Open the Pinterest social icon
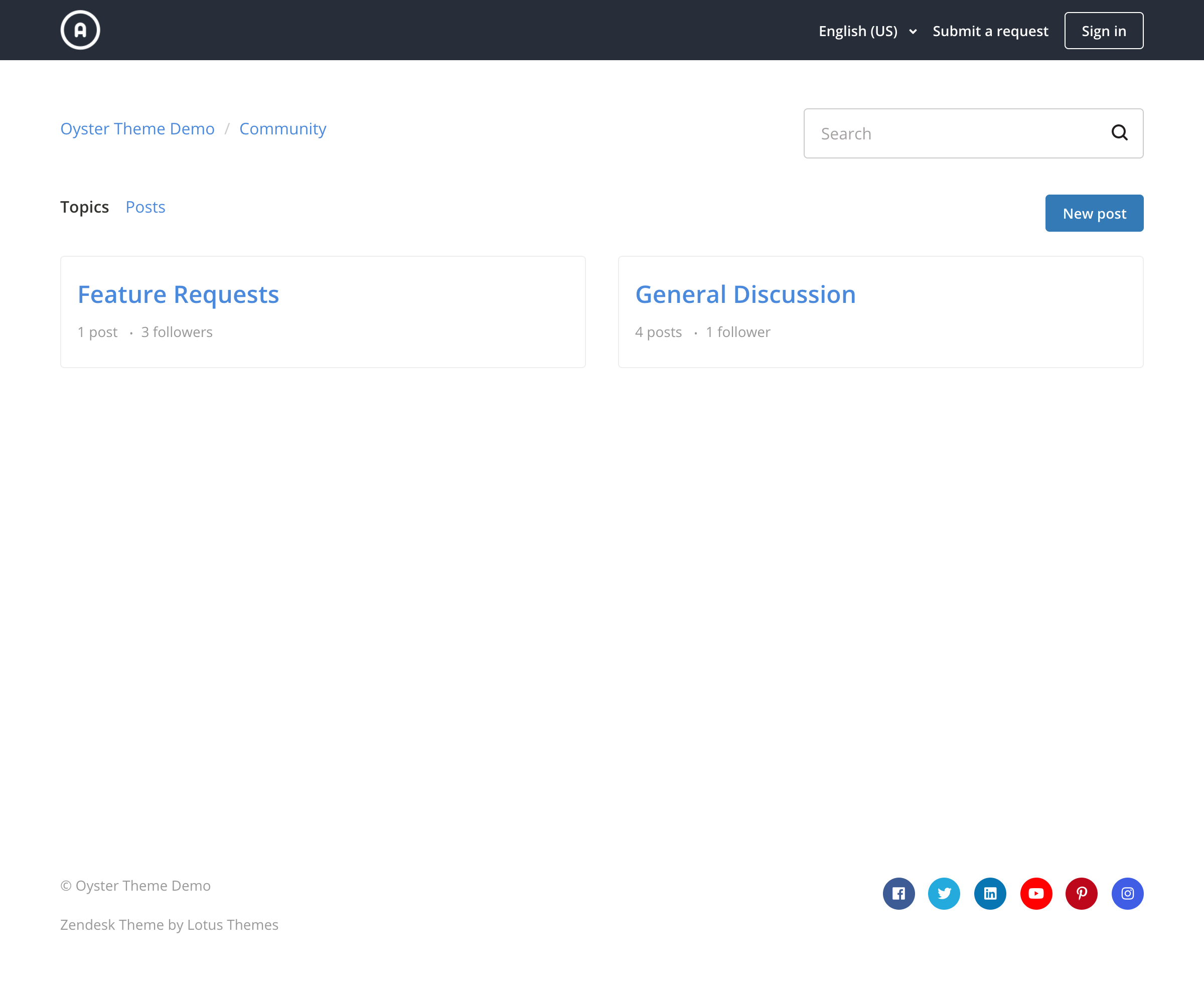The width and height of the screenshot is (1204, 1003). (x=1081, y=893)
